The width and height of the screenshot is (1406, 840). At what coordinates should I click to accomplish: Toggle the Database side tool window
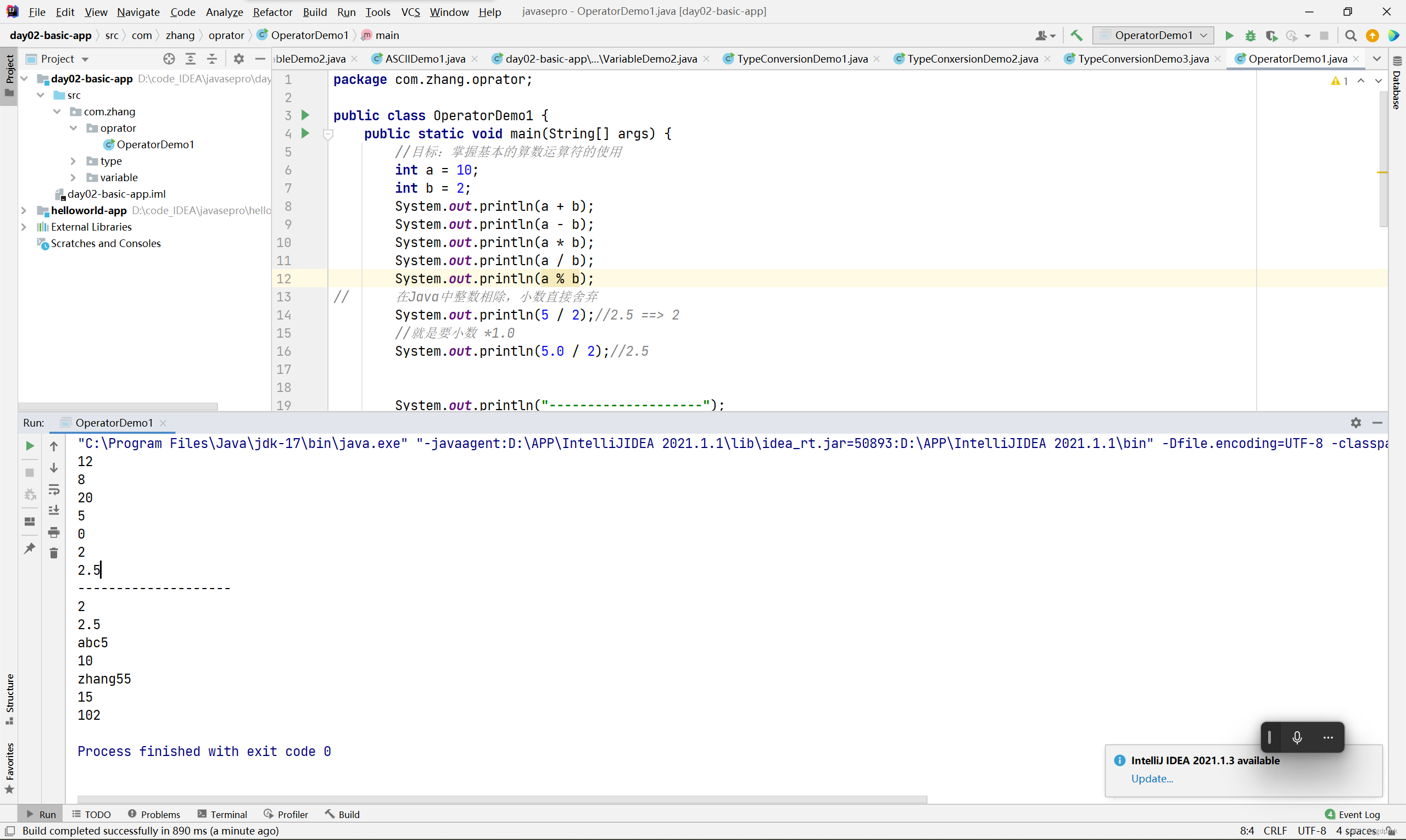(1397, 83)
